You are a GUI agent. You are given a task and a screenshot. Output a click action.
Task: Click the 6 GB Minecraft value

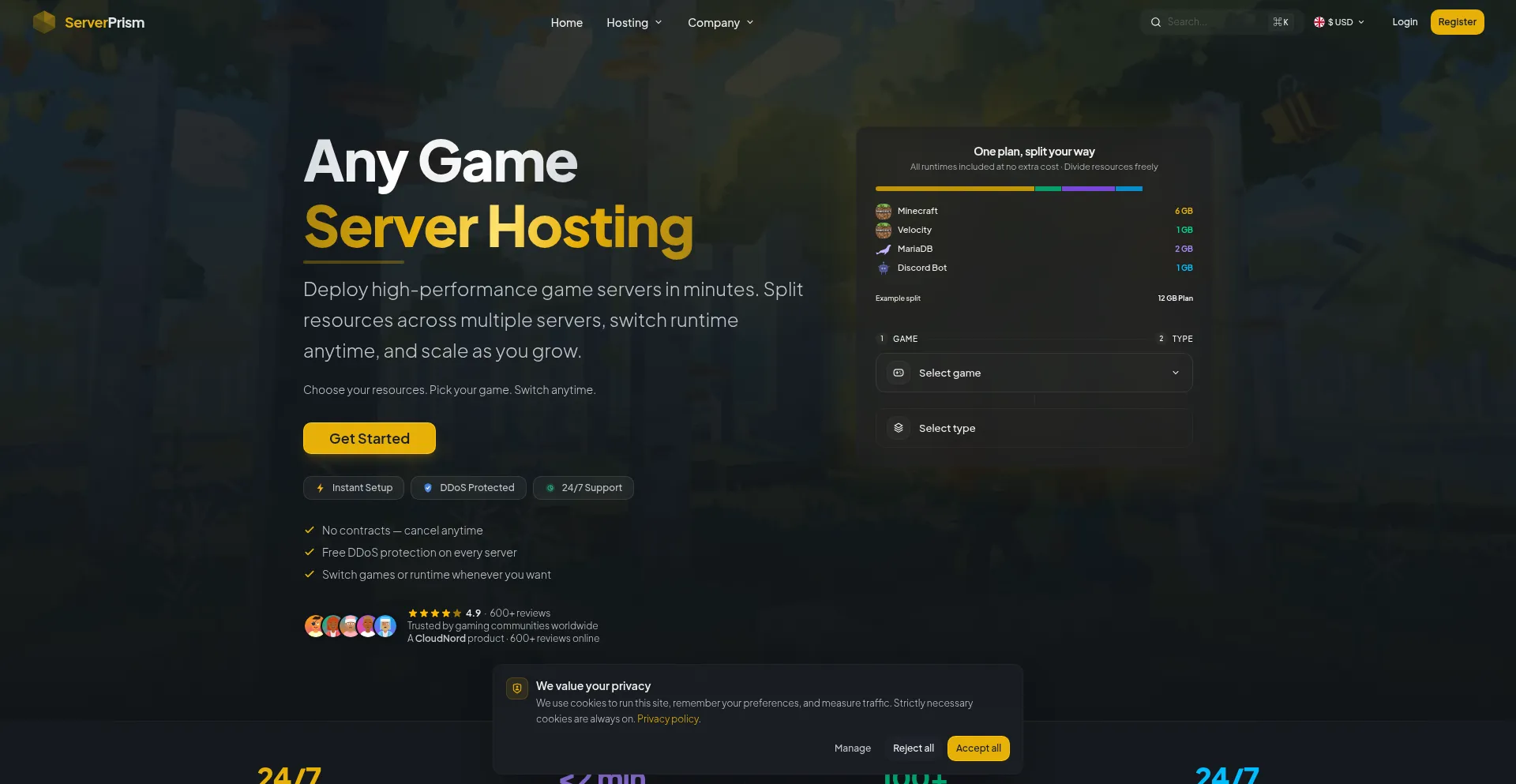pyautogui.click(x=1184, y=212)
